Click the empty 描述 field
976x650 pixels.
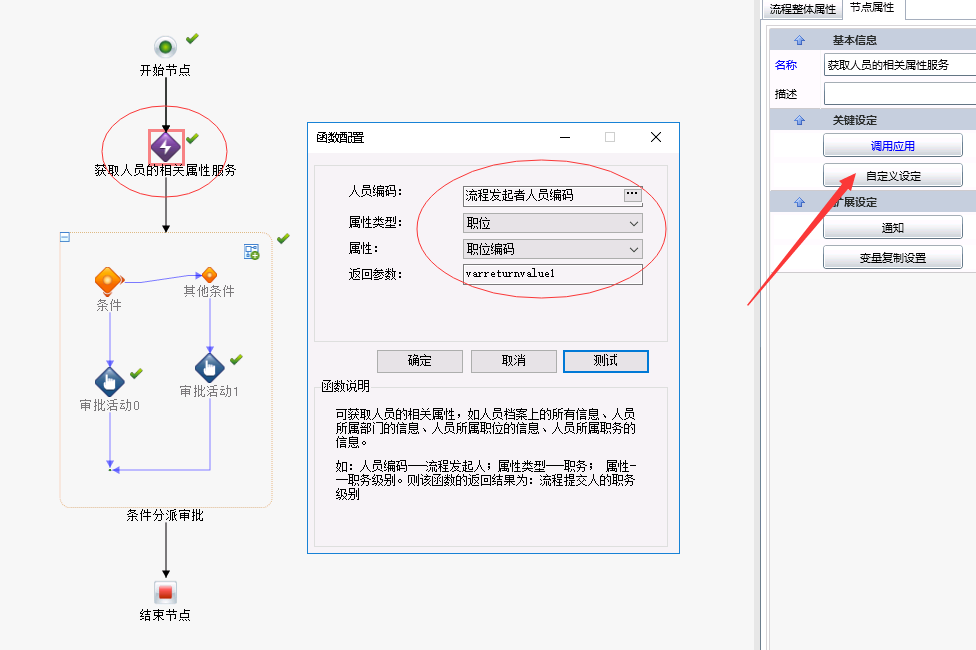[900, 94]
